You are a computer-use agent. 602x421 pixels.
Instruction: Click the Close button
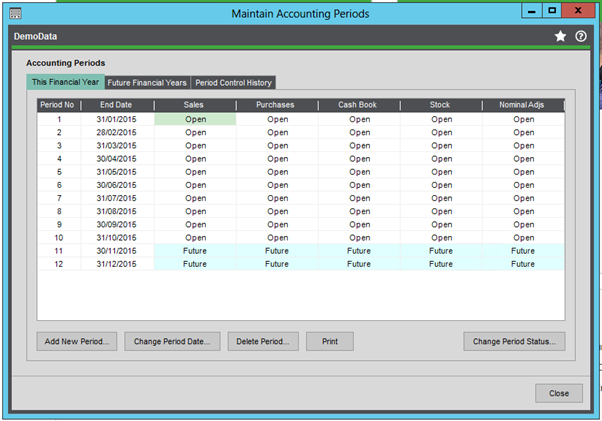coord(559,393)
